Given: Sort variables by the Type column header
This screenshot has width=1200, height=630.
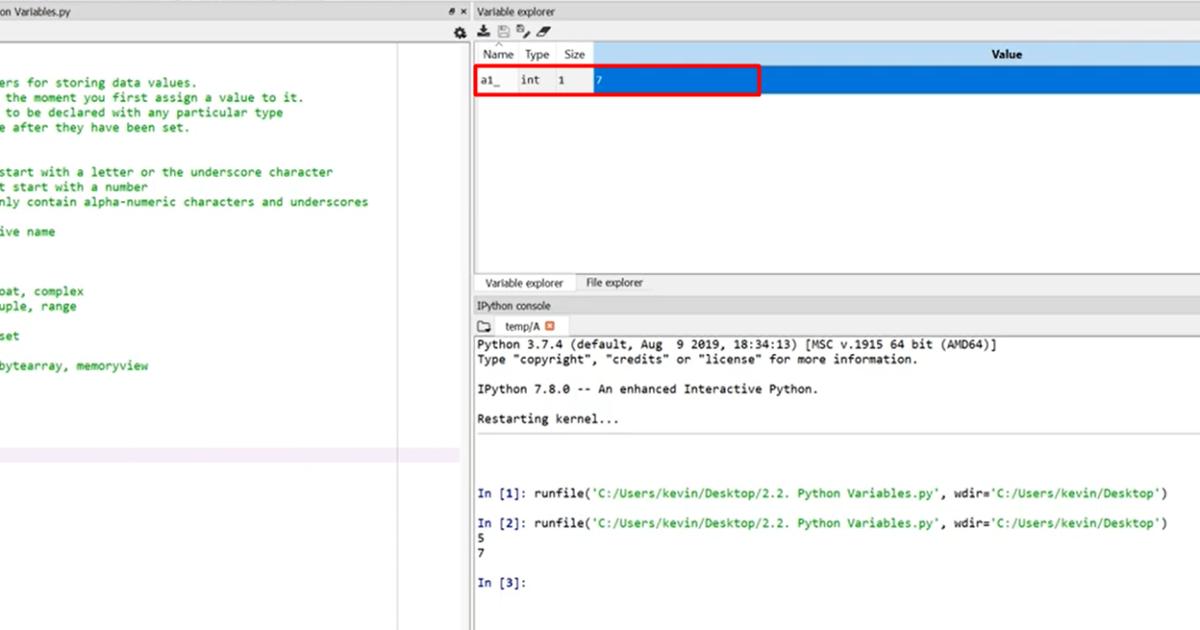Looking at the screenshot, I should point(536,55).
